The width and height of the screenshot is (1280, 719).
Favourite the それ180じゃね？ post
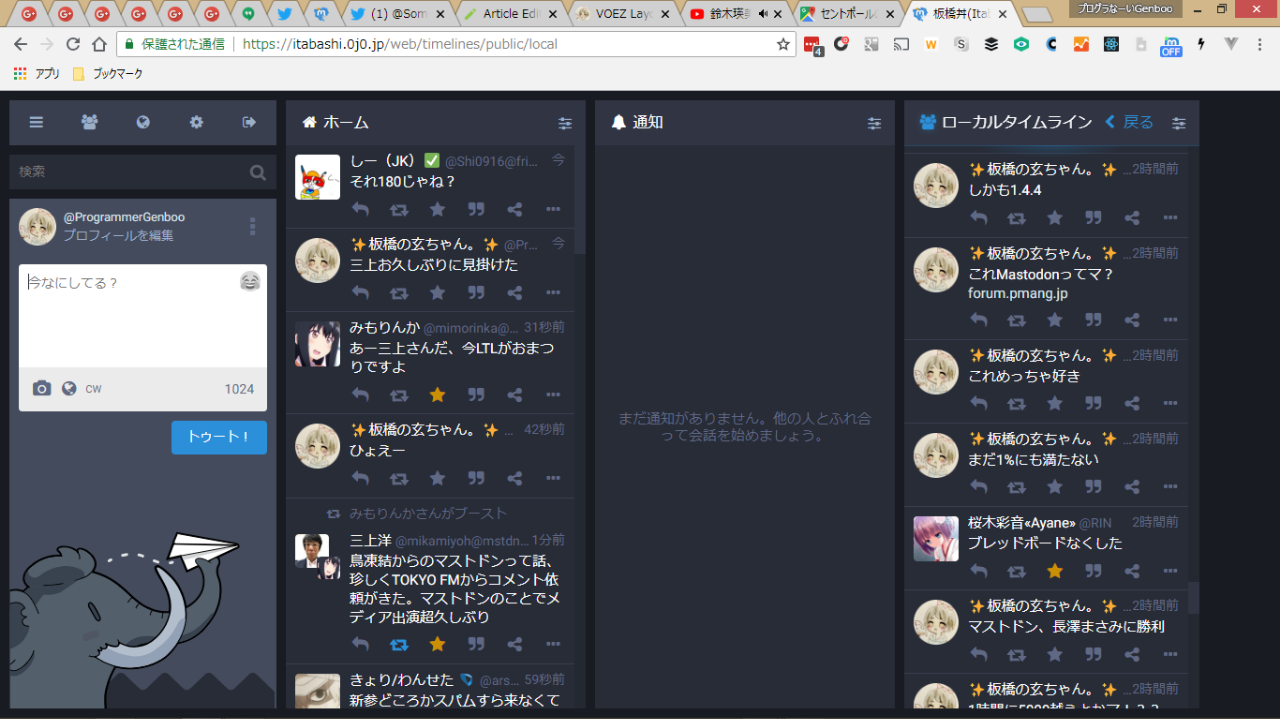pos(437,209)
